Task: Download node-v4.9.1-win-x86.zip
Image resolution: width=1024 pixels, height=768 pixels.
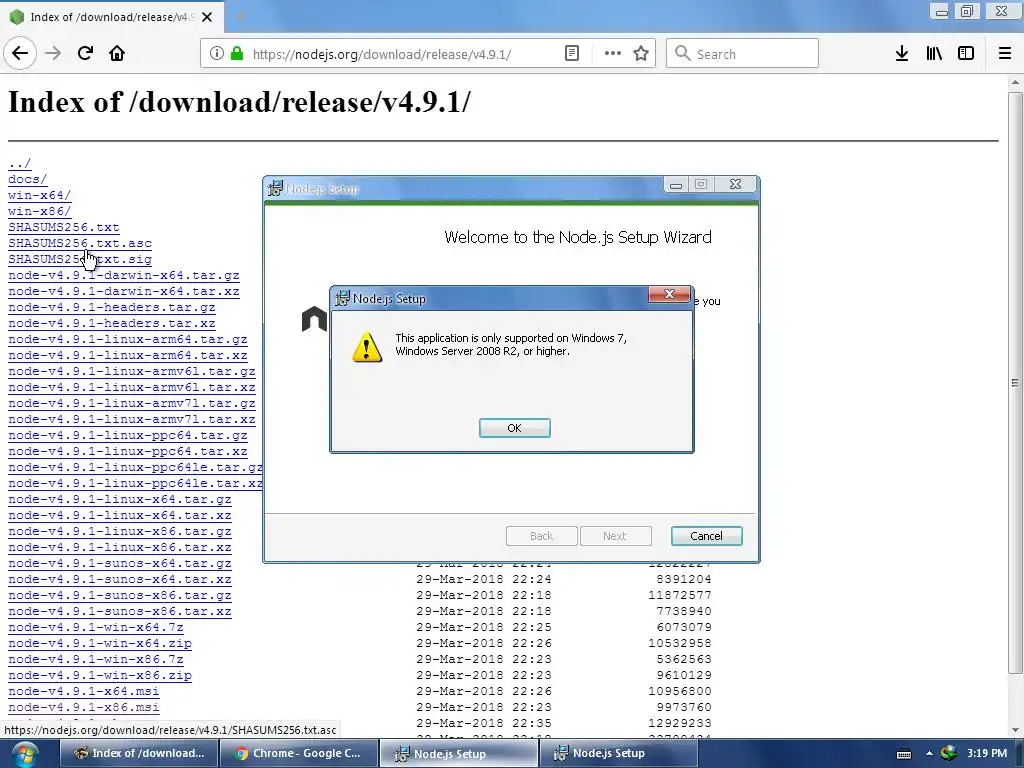Action: click(100, 675)
